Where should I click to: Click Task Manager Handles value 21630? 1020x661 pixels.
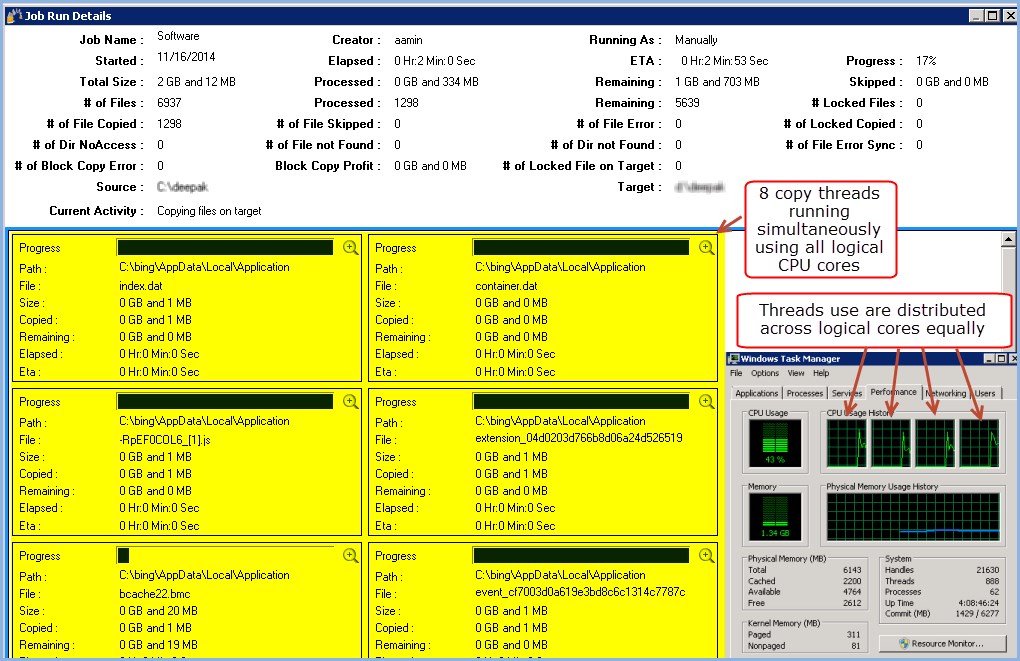pyautogui.click(x=987, y=570)
